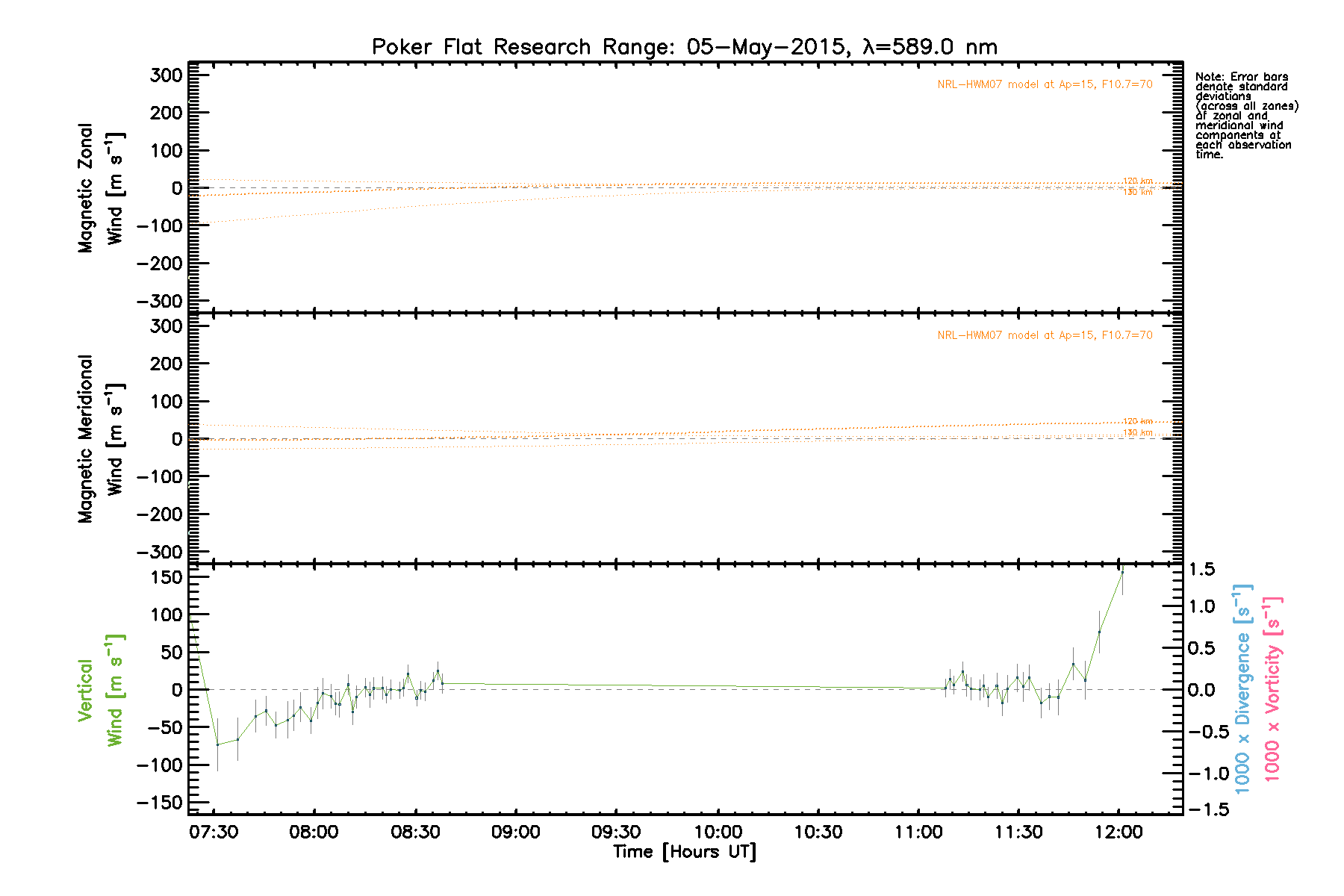Viewport: 1344px width, 896px height.
Task: Click the Poker Flat Research Range plot title
Action: click(x=684, y=47)
